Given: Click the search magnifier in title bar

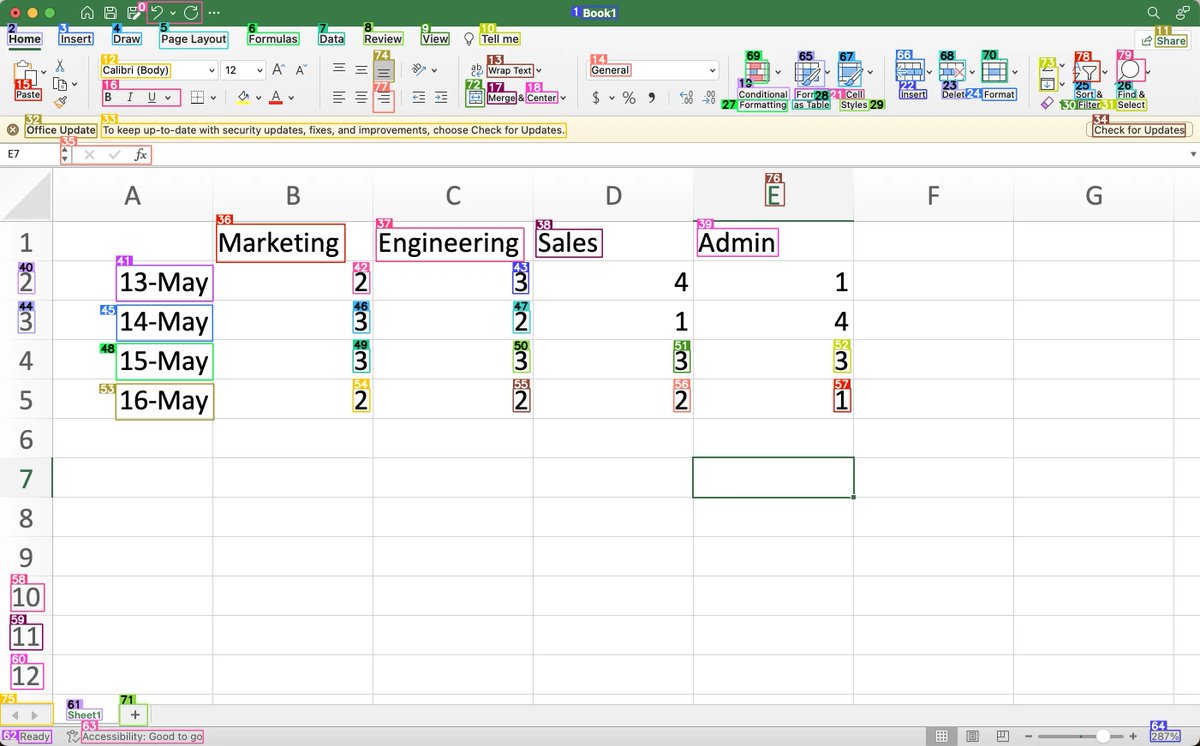Looking at the screenshot, I should click(1153, 13).
